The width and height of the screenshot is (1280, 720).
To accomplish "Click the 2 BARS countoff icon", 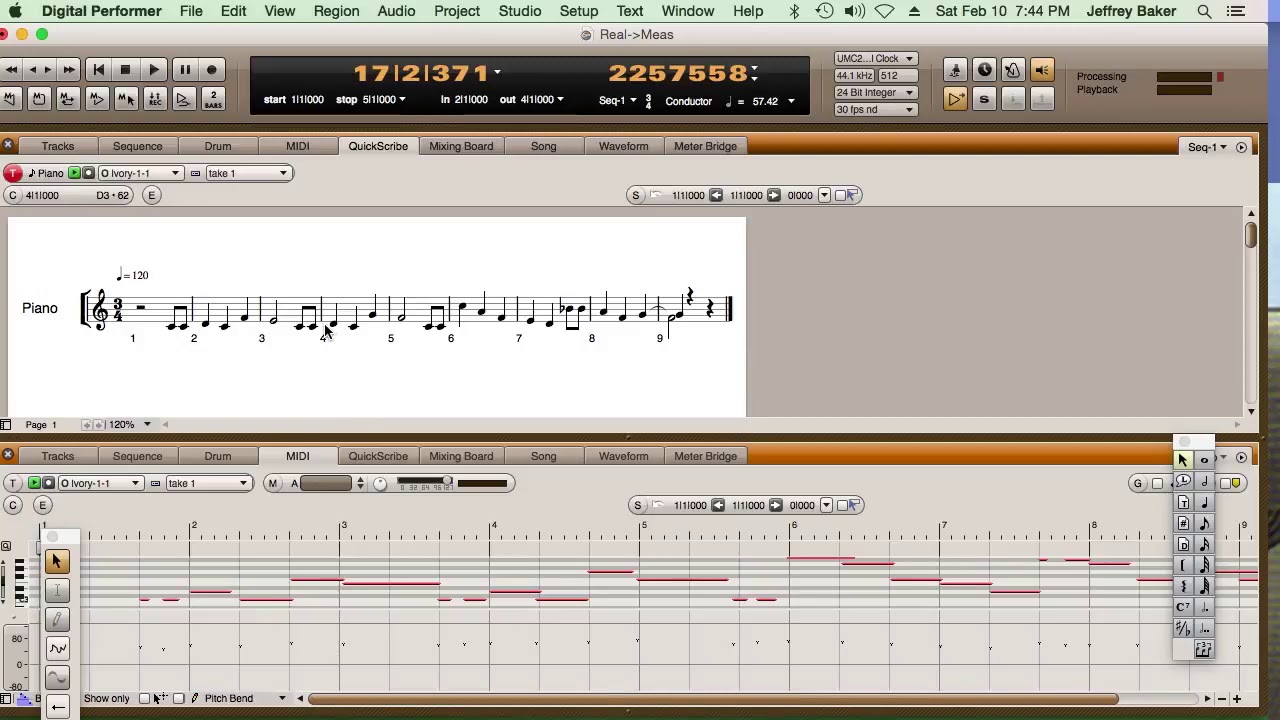I will click(x=213, y=99).
